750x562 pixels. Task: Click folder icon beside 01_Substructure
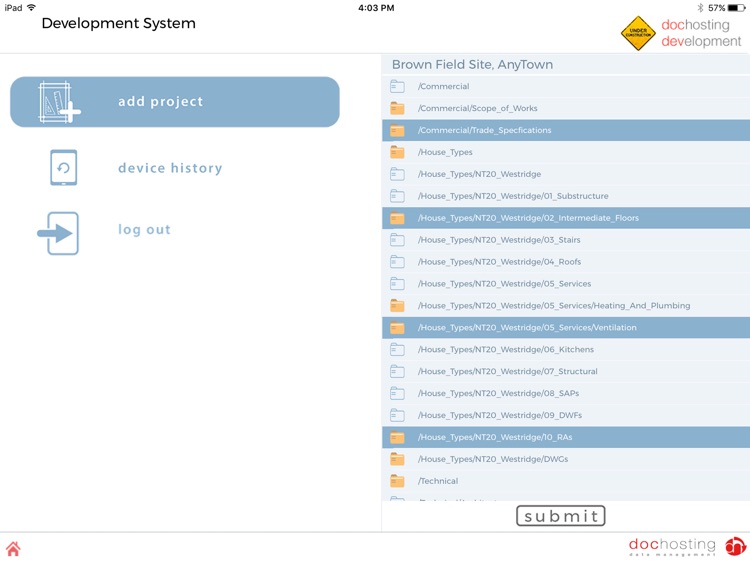pyautogui.click(x=397, y=196)
